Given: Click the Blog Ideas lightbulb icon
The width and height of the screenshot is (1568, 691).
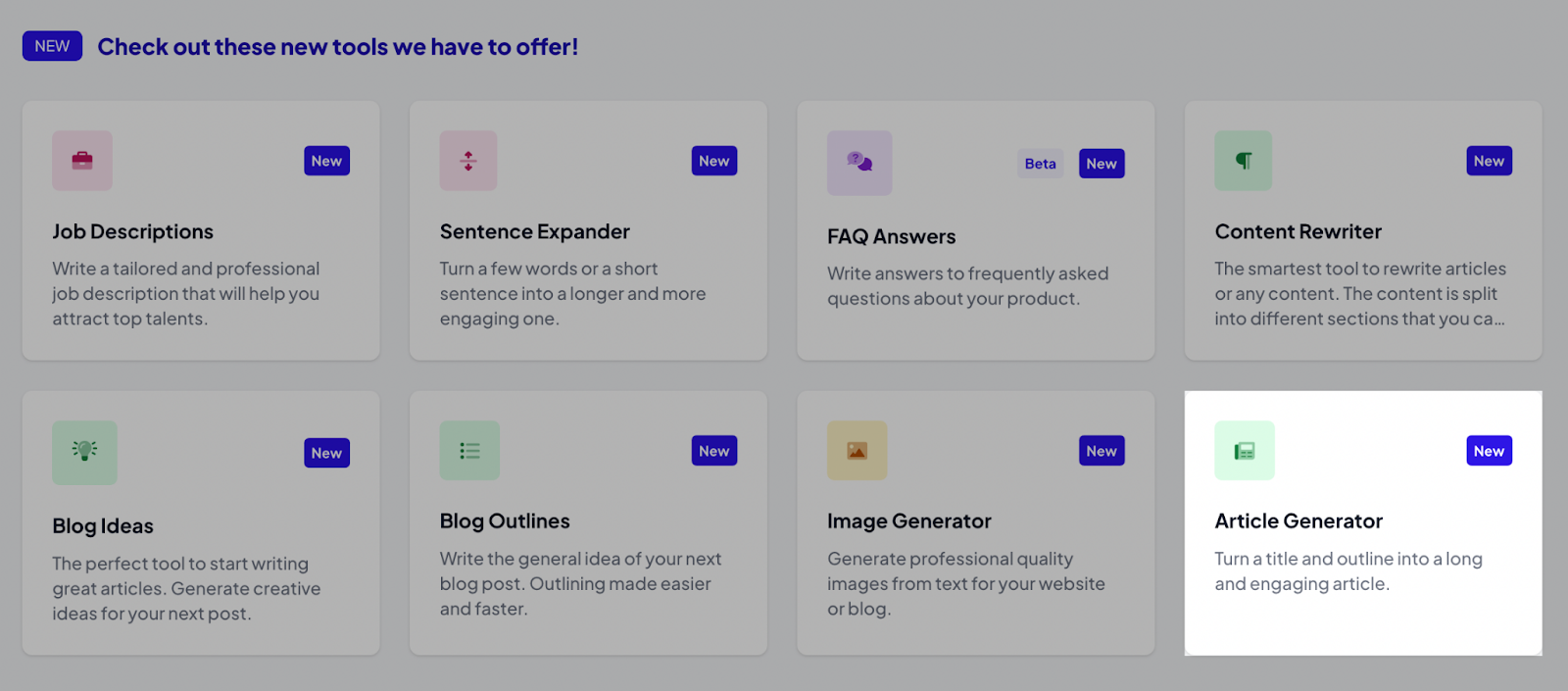Looking at the screenshot, I should (x=84, y=453).
